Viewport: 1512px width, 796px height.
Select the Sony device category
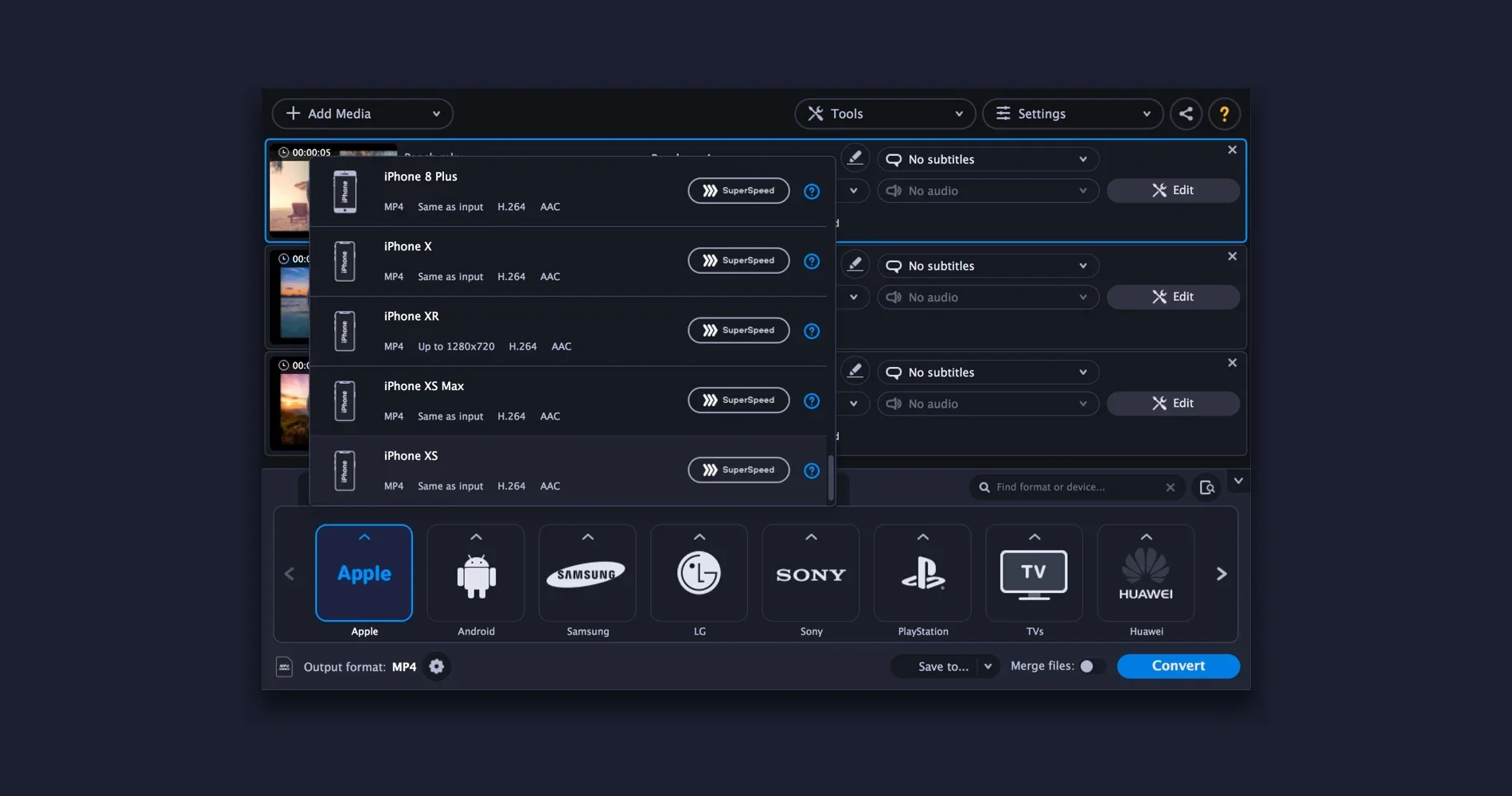(x=811, y=572)
